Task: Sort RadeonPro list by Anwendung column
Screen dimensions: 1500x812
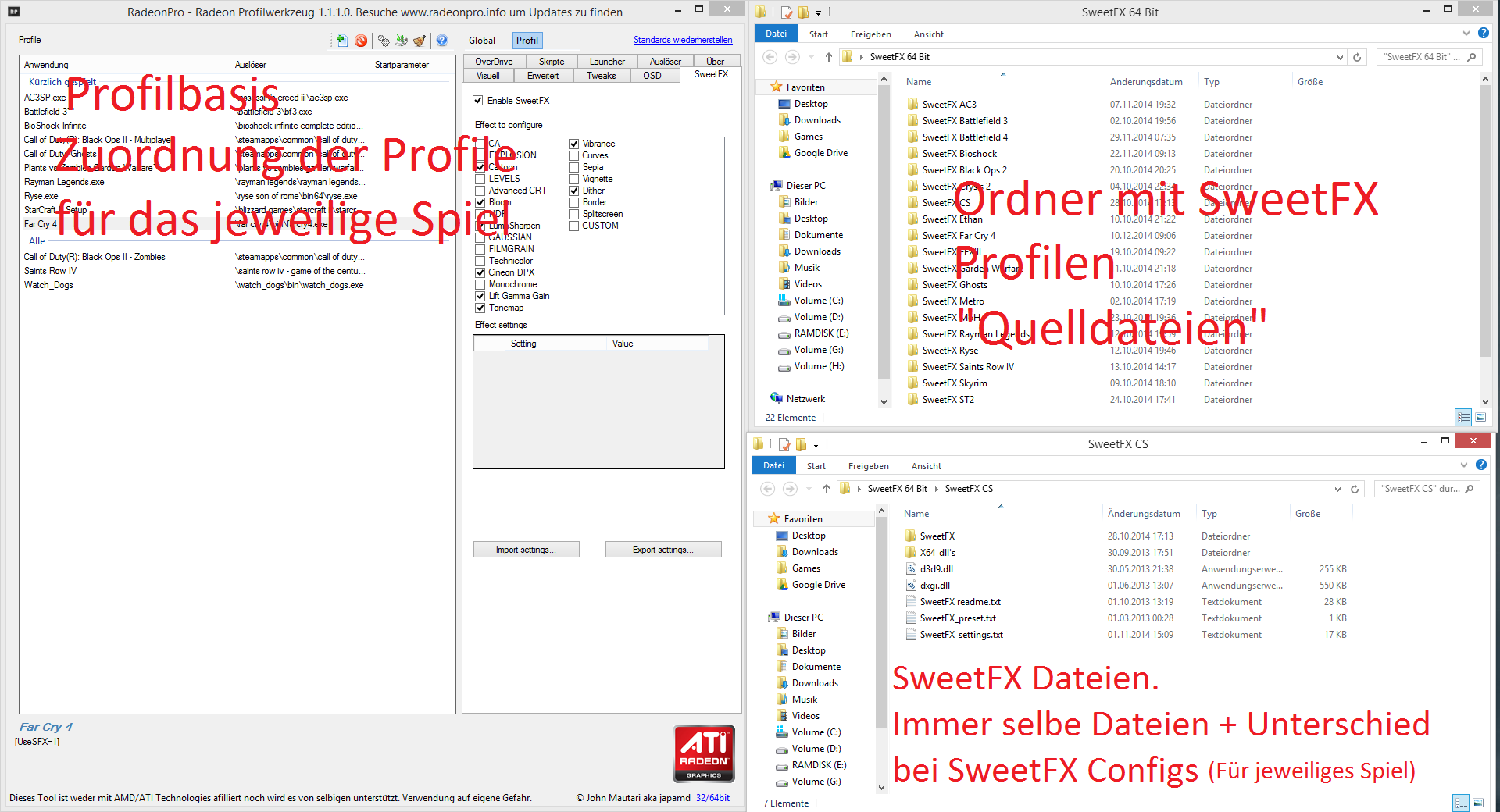Action: coord(125,65)
